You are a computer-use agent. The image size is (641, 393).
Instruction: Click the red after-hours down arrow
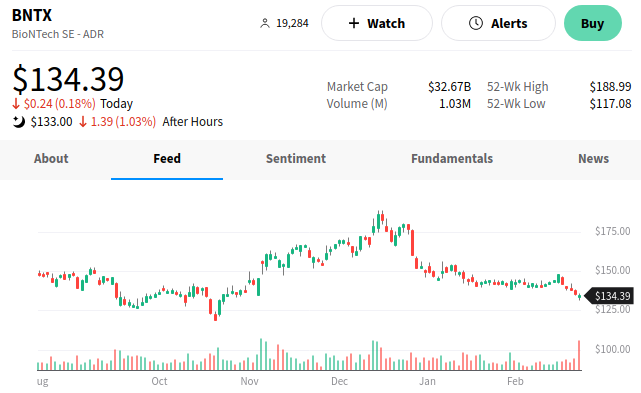point(83,121)
